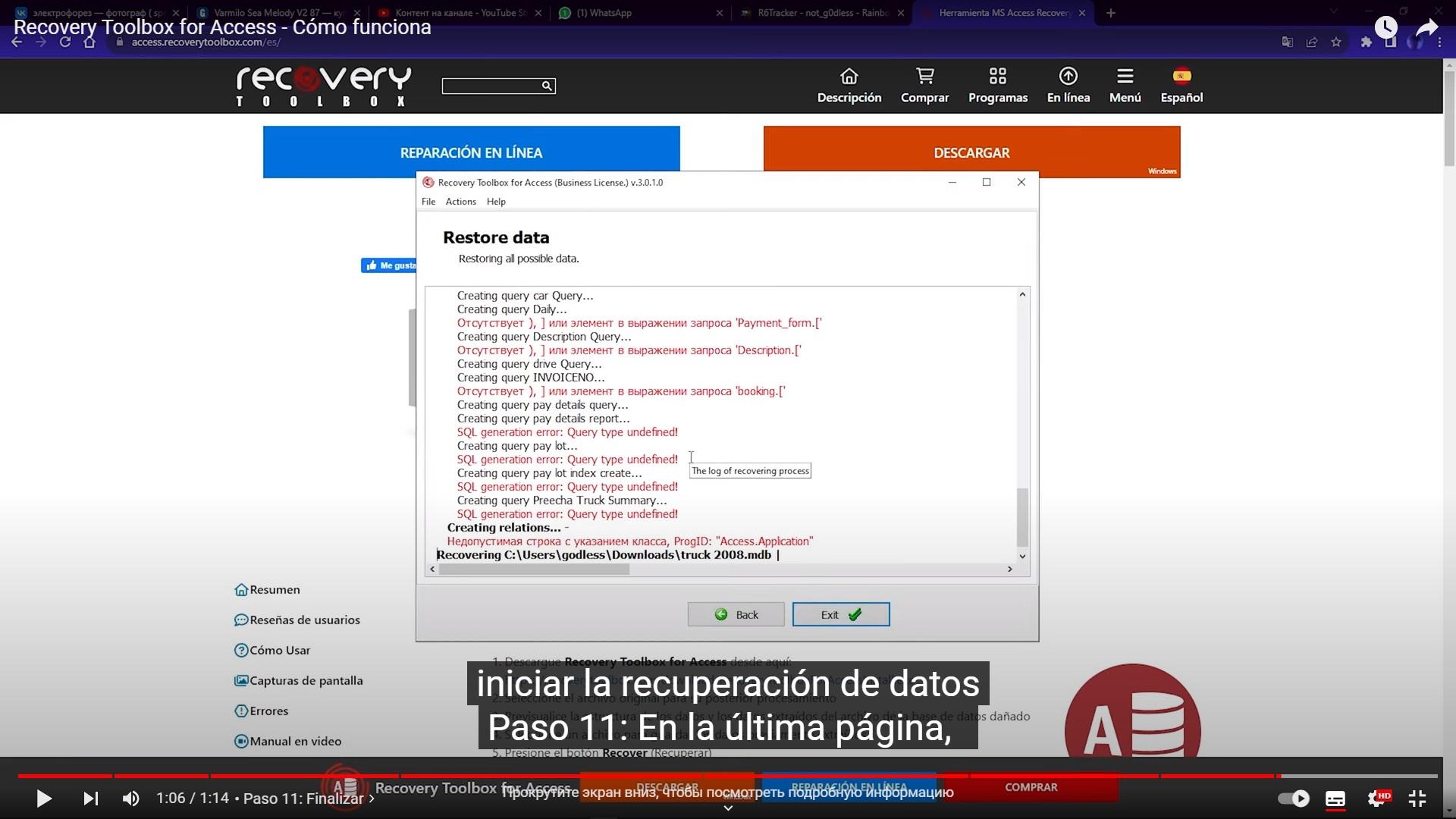This screenshot has height=819, width=1456.
Task: Toggle subtitles in video player
Action: [1335, 799]
